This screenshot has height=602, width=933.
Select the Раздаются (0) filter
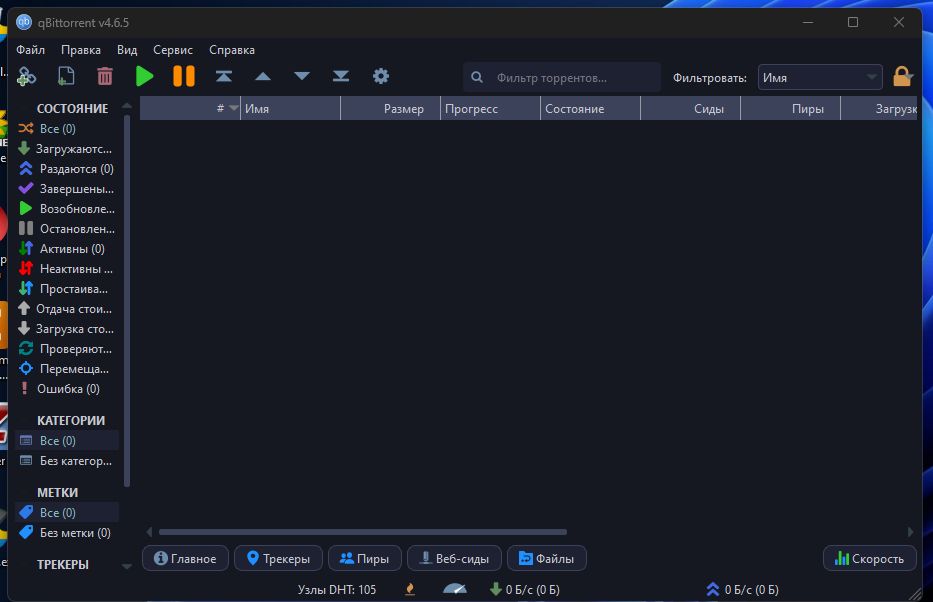pos(67,169)
